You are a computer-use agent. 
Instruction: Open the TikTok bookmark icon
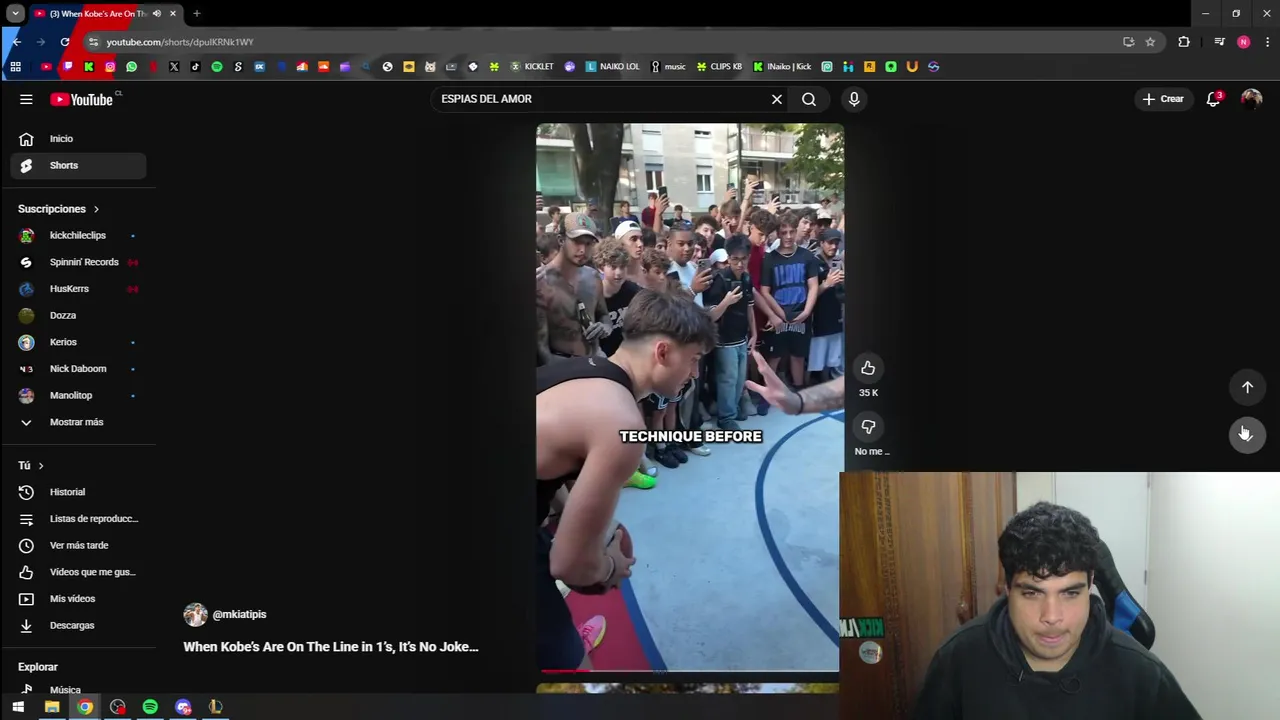(195, 67)
